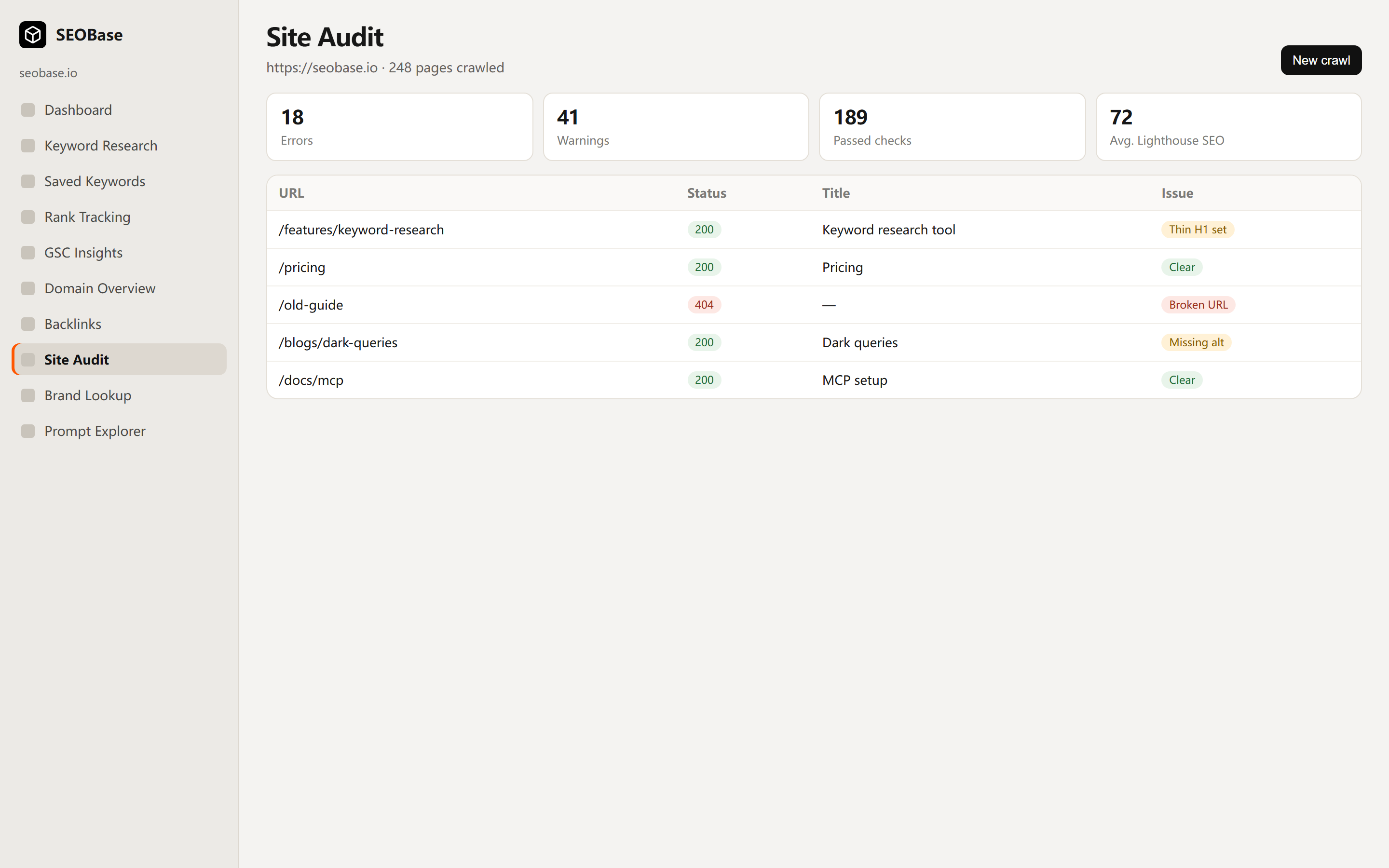Select the Site Audit menu item
This screenshot has height=868, width=1389.
pos(120,359)
